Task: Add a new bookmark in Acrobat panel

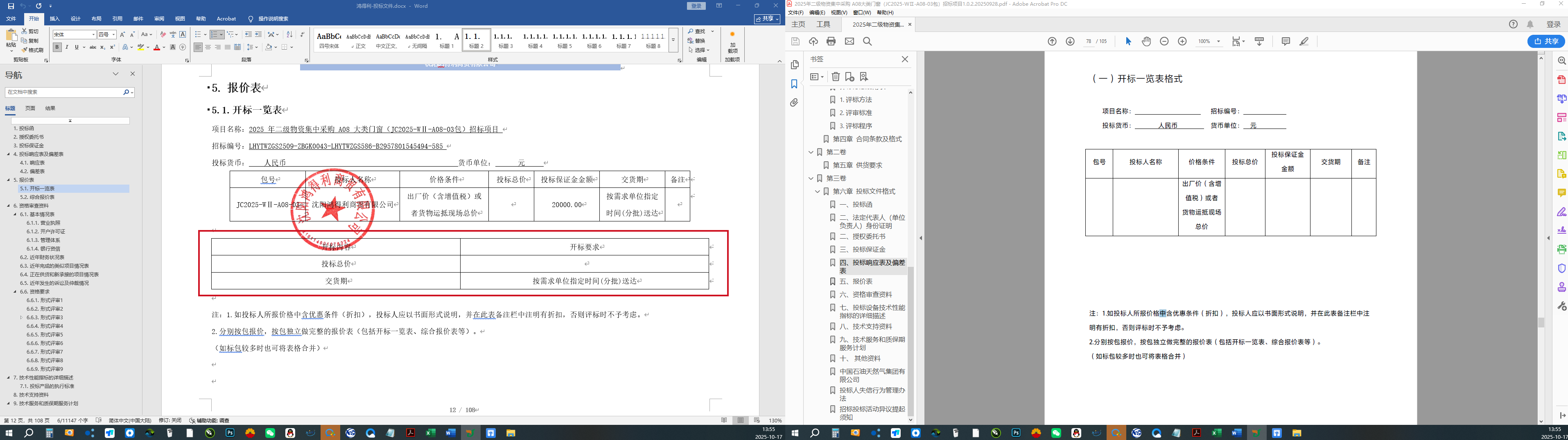Action: click(x=850, y=77)
